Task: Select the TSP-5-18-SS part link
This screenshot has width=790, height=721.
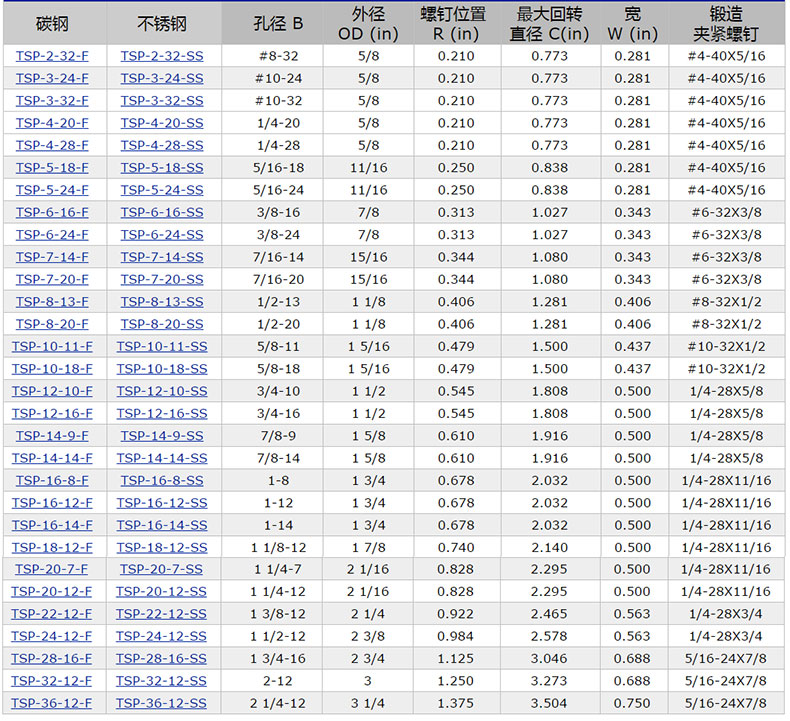Action: click(161, 168)
